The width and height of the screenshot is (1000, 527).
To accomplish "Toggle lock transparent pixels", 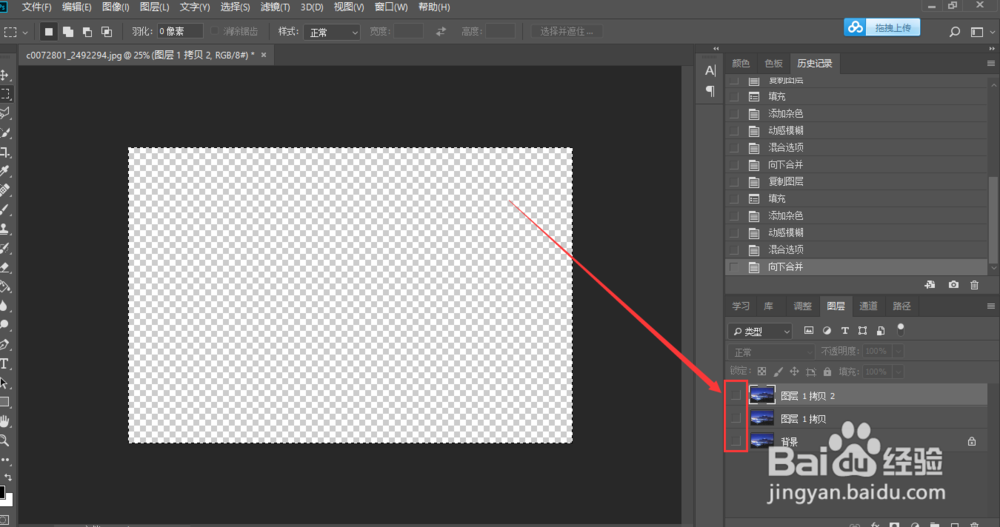I will [x=761, y=371].
